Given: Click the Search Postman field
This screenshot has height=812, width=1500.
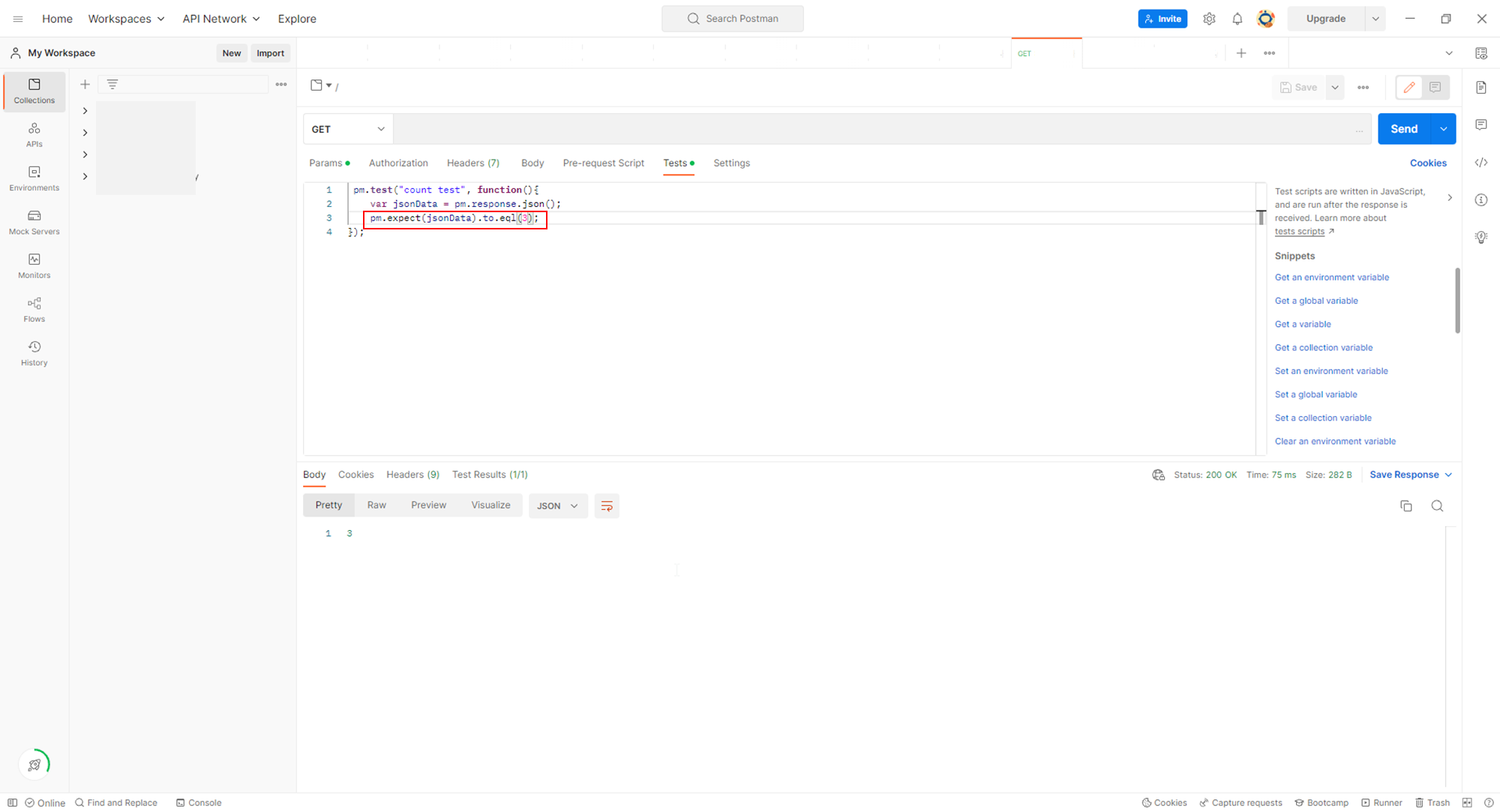Looking at the screenshot, I should click(732, 19).
